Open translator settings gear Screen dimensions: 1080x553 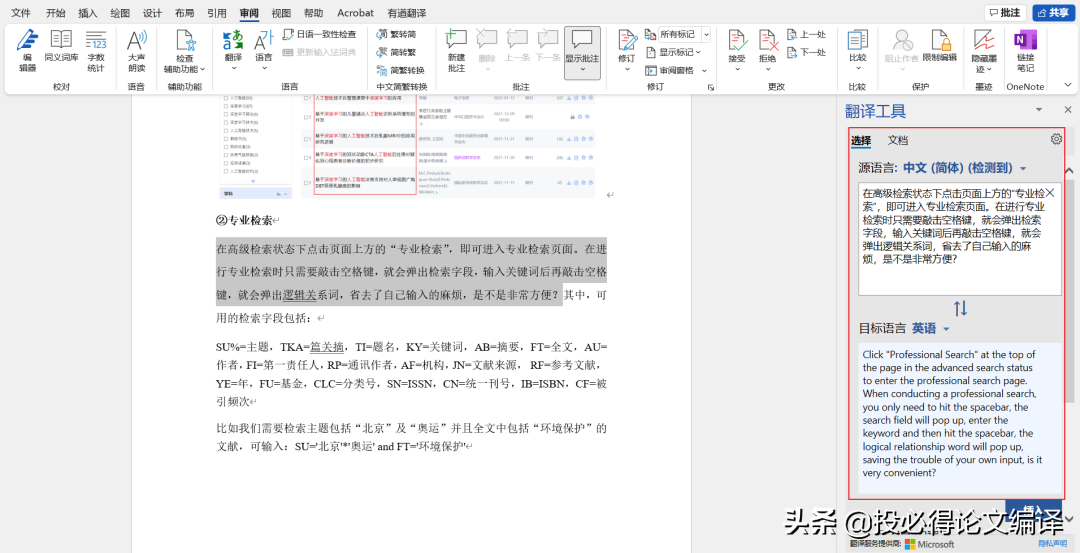click(x=1057, y=139)
